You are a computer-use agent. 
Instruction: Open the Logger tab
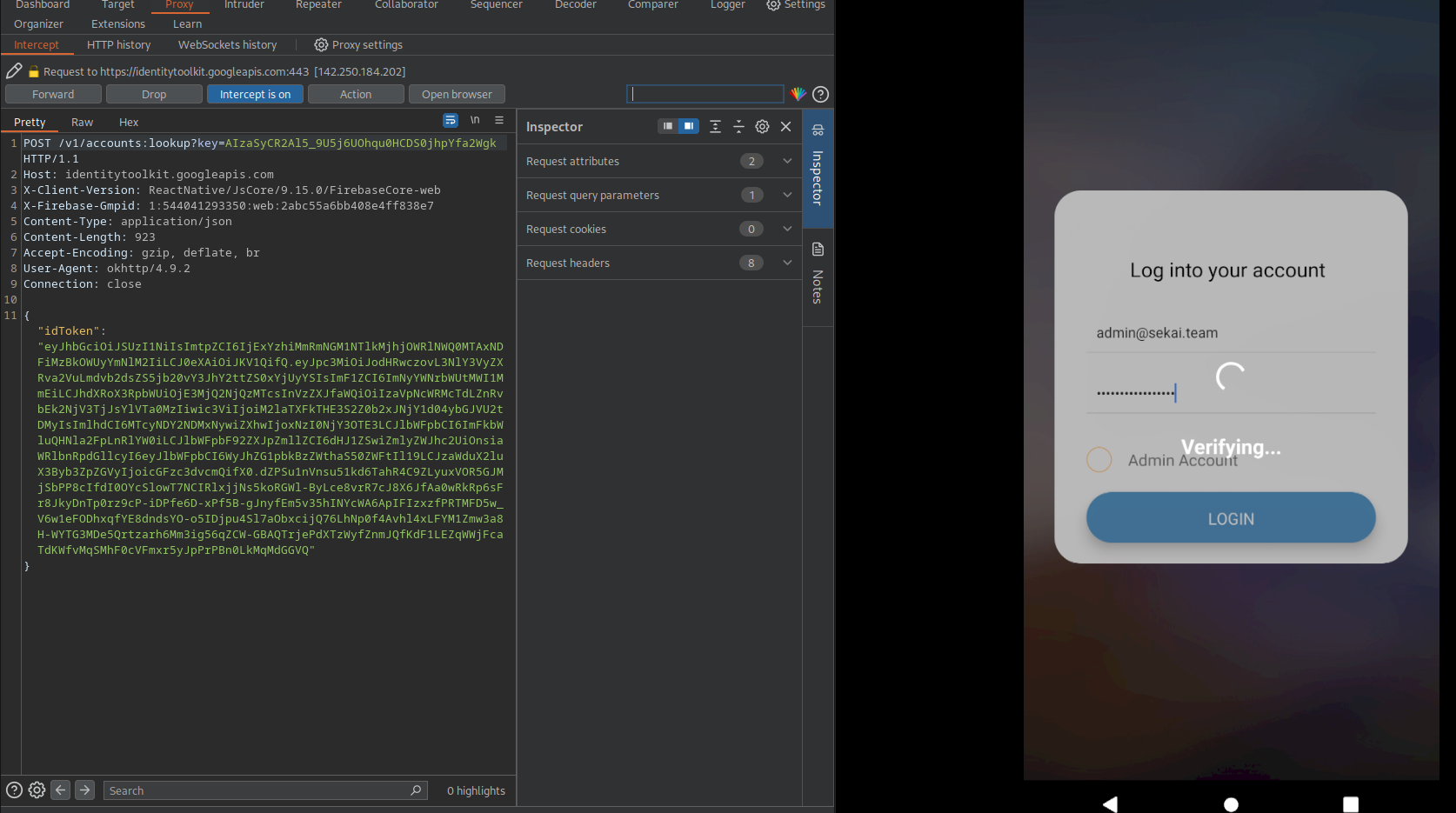pyautogui.click(x=727, y=5)
